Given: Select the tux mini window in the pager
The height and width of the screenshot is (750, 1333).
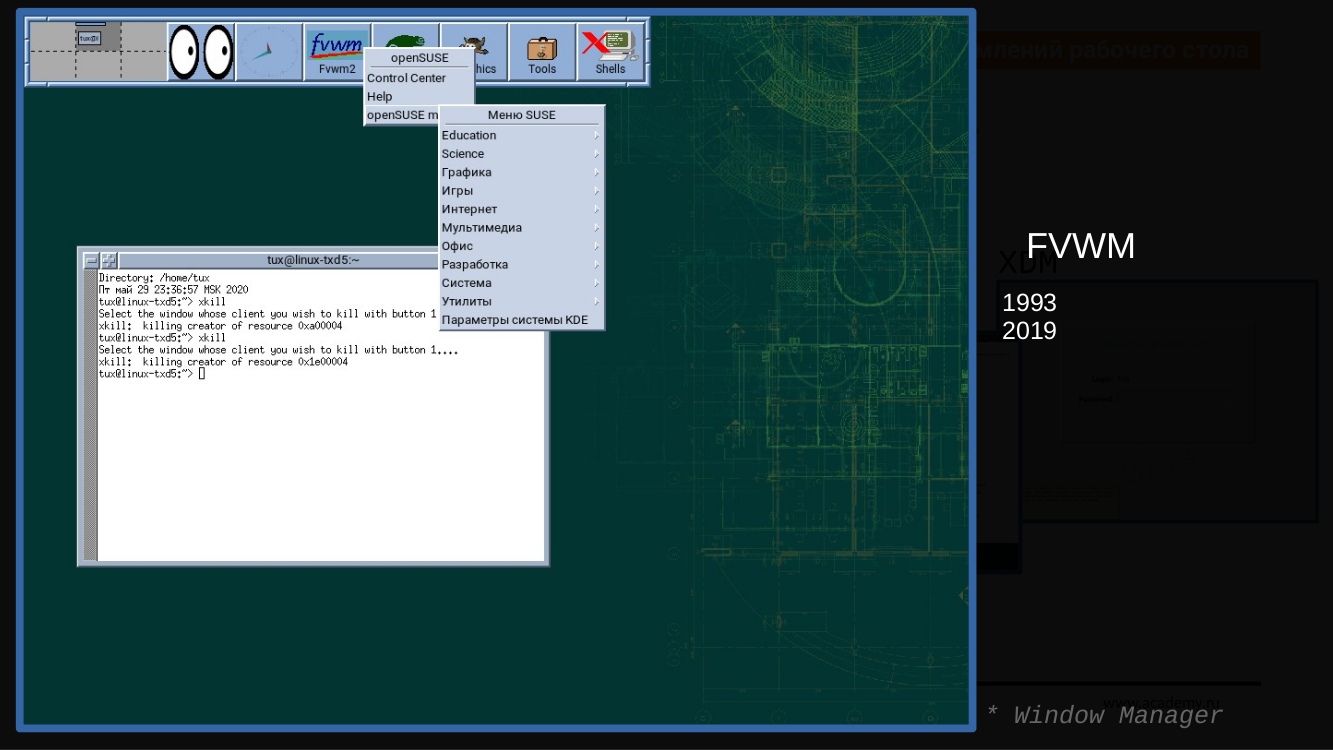Looking at the screenshot, I should tap(89, 38).
